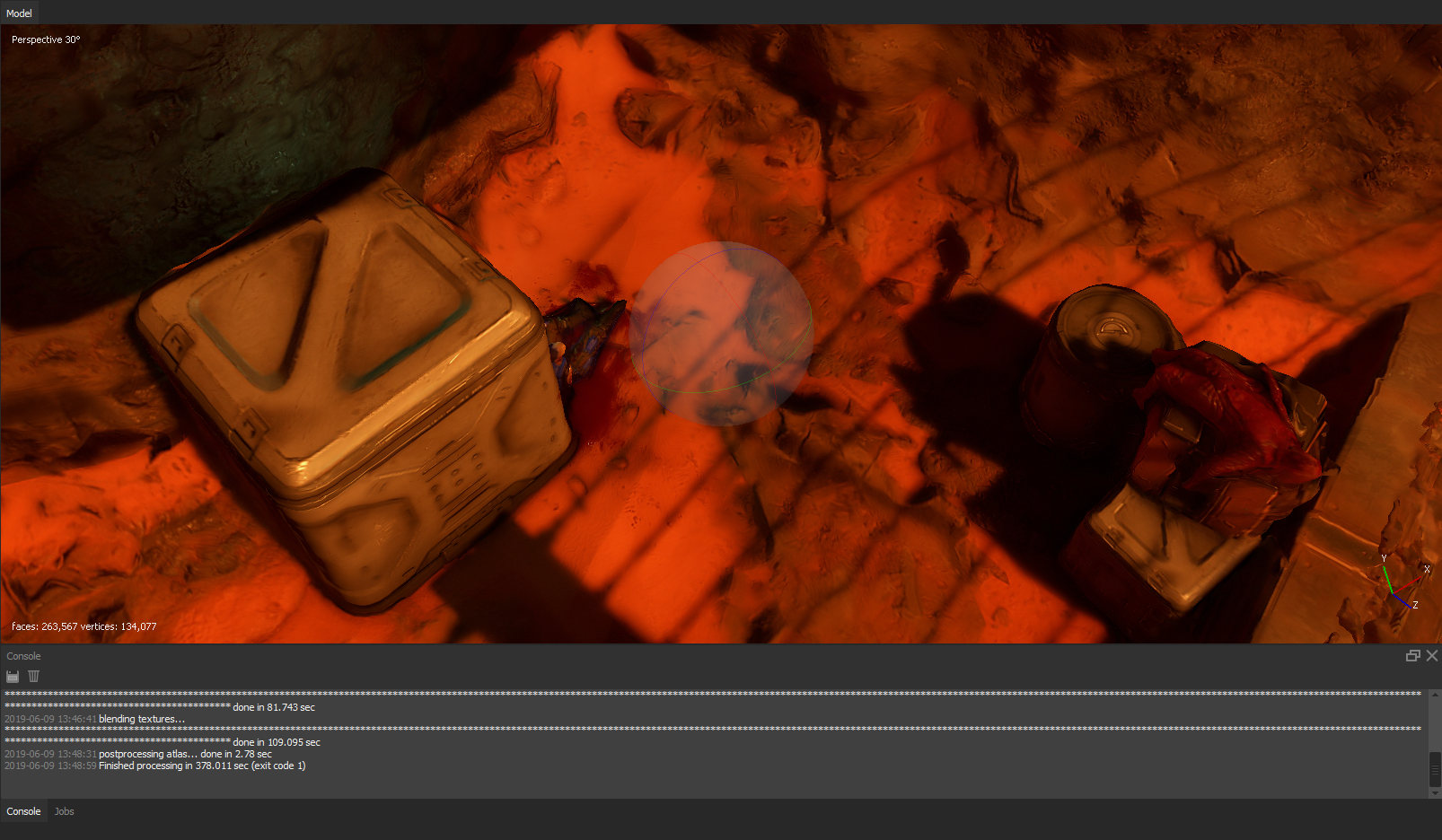Click the Perspective 30° view label

(45, 39)
